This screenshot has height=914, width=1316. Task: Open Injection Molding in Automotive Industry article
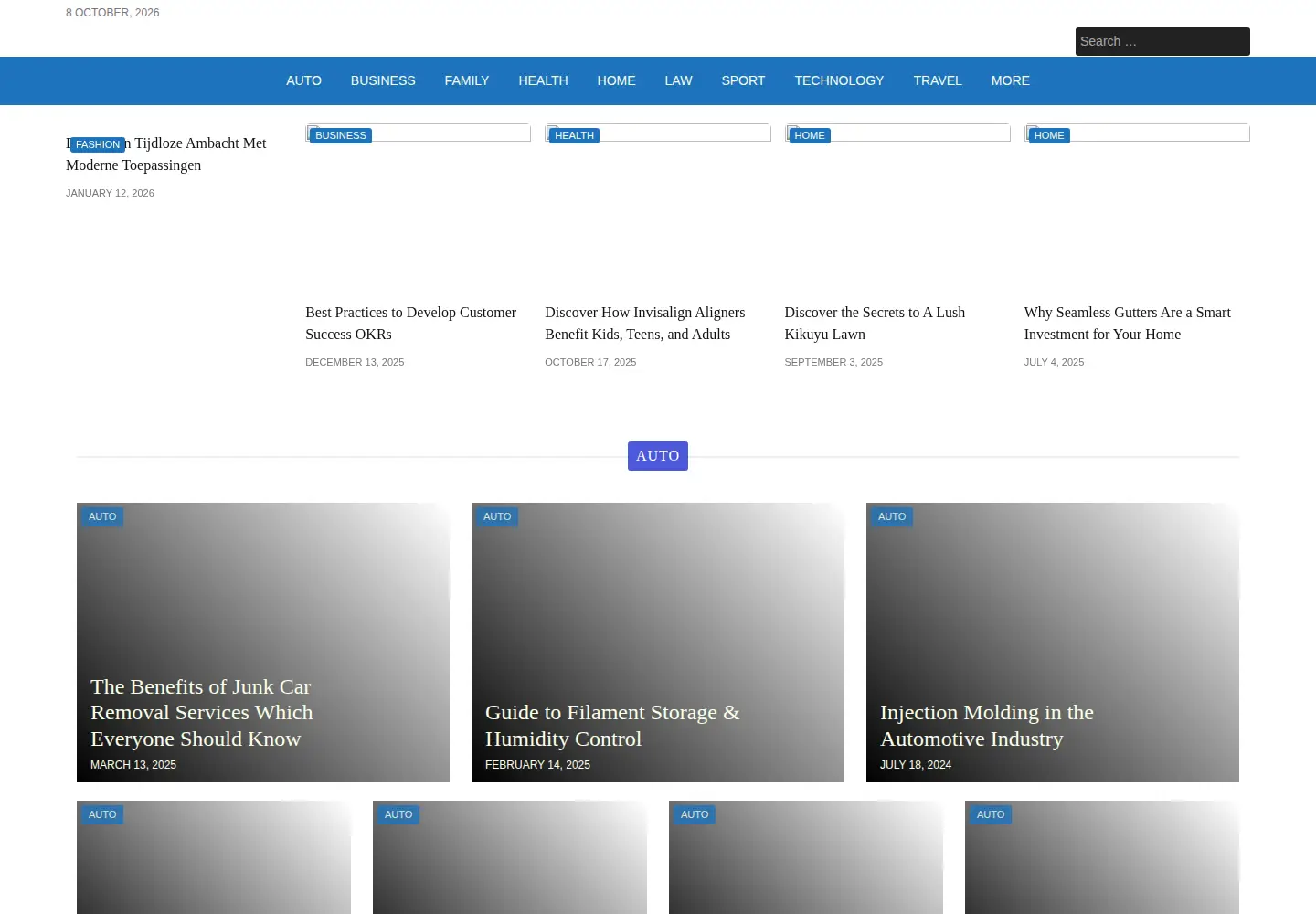[x=987, y=726]
